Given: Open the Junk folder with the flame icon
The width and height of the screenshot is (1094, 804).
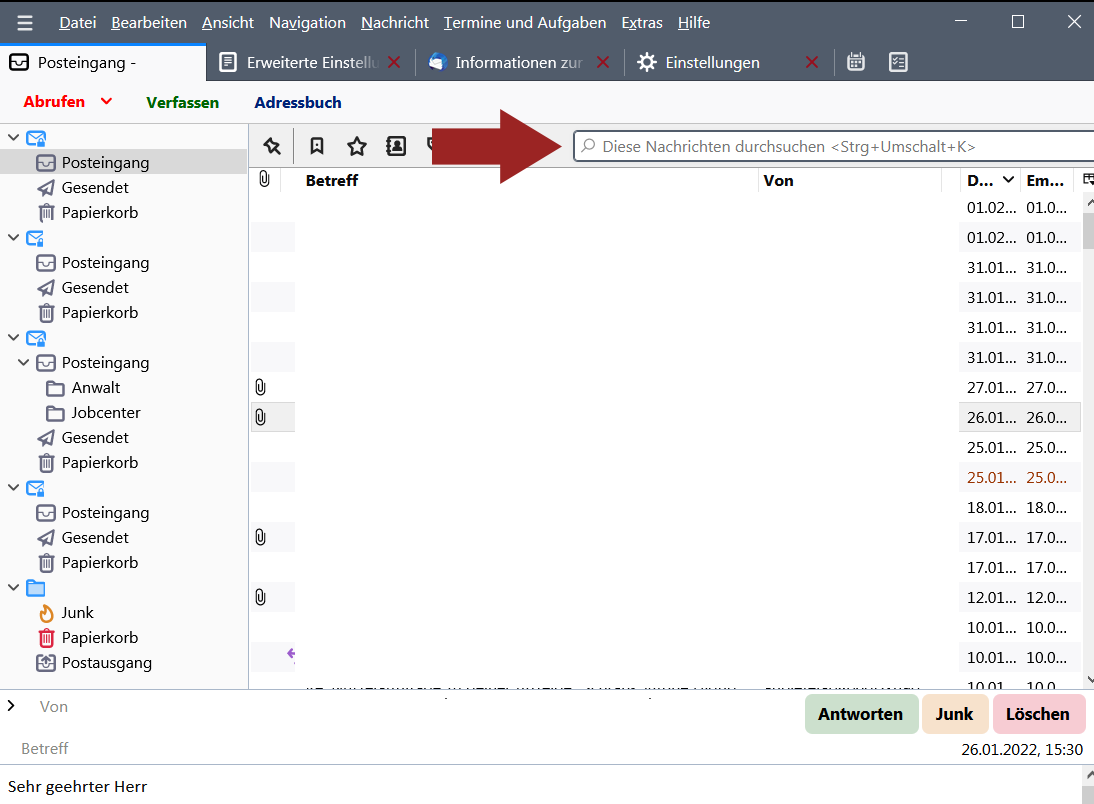Looking at the screenshot, I should coord(77,613).
